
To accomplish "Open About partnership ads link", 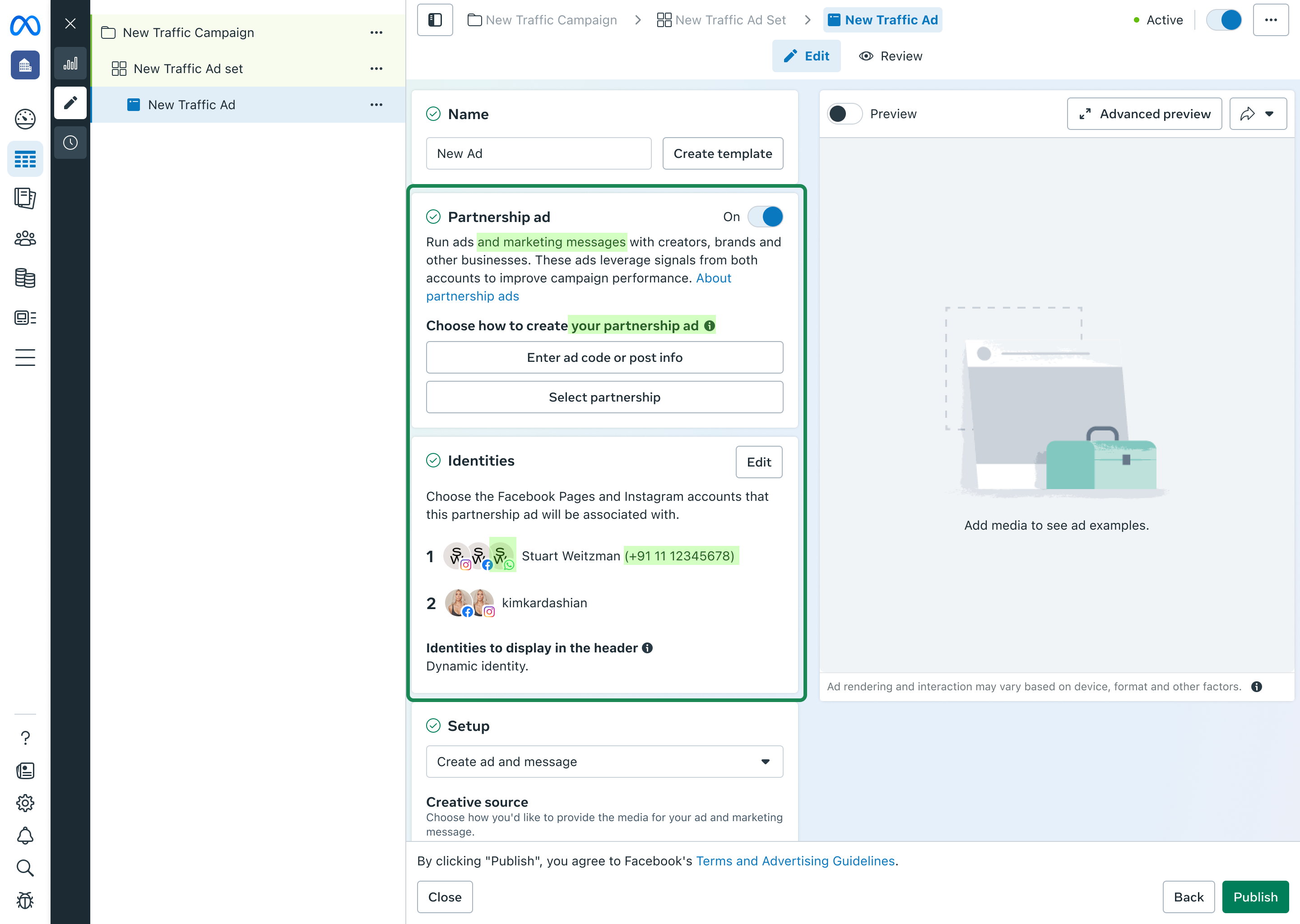I will [x=578, y=287].
